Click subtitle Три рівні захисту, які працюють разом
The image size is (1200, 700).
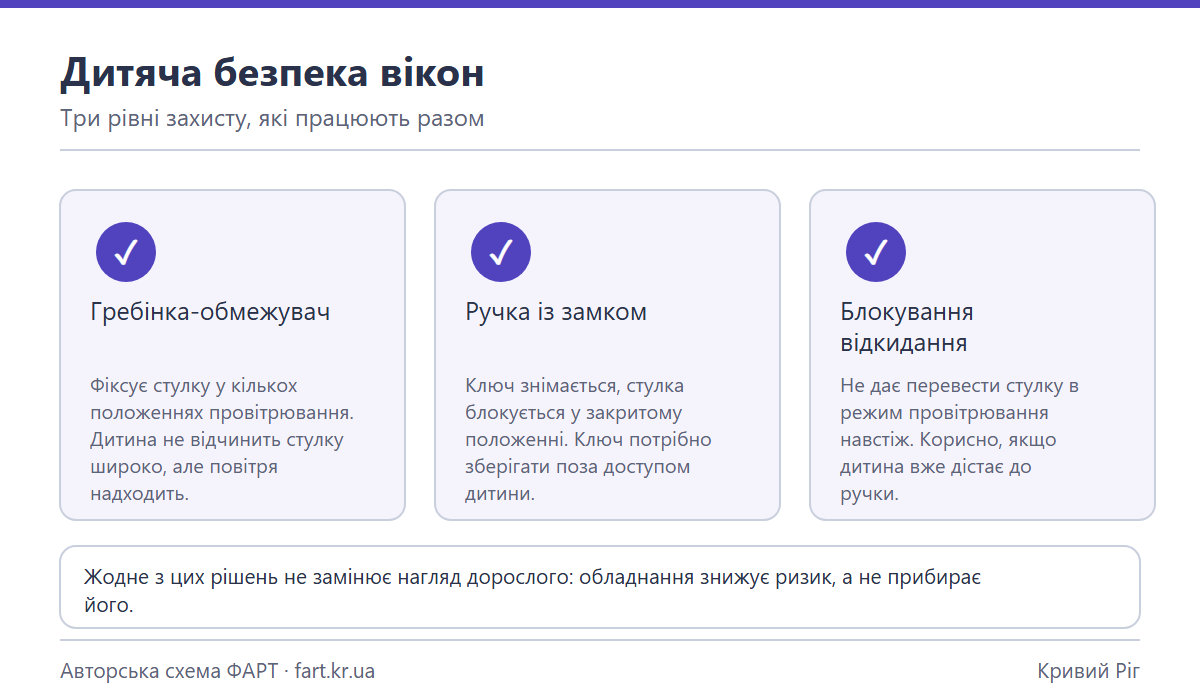[x=272, y=118]
